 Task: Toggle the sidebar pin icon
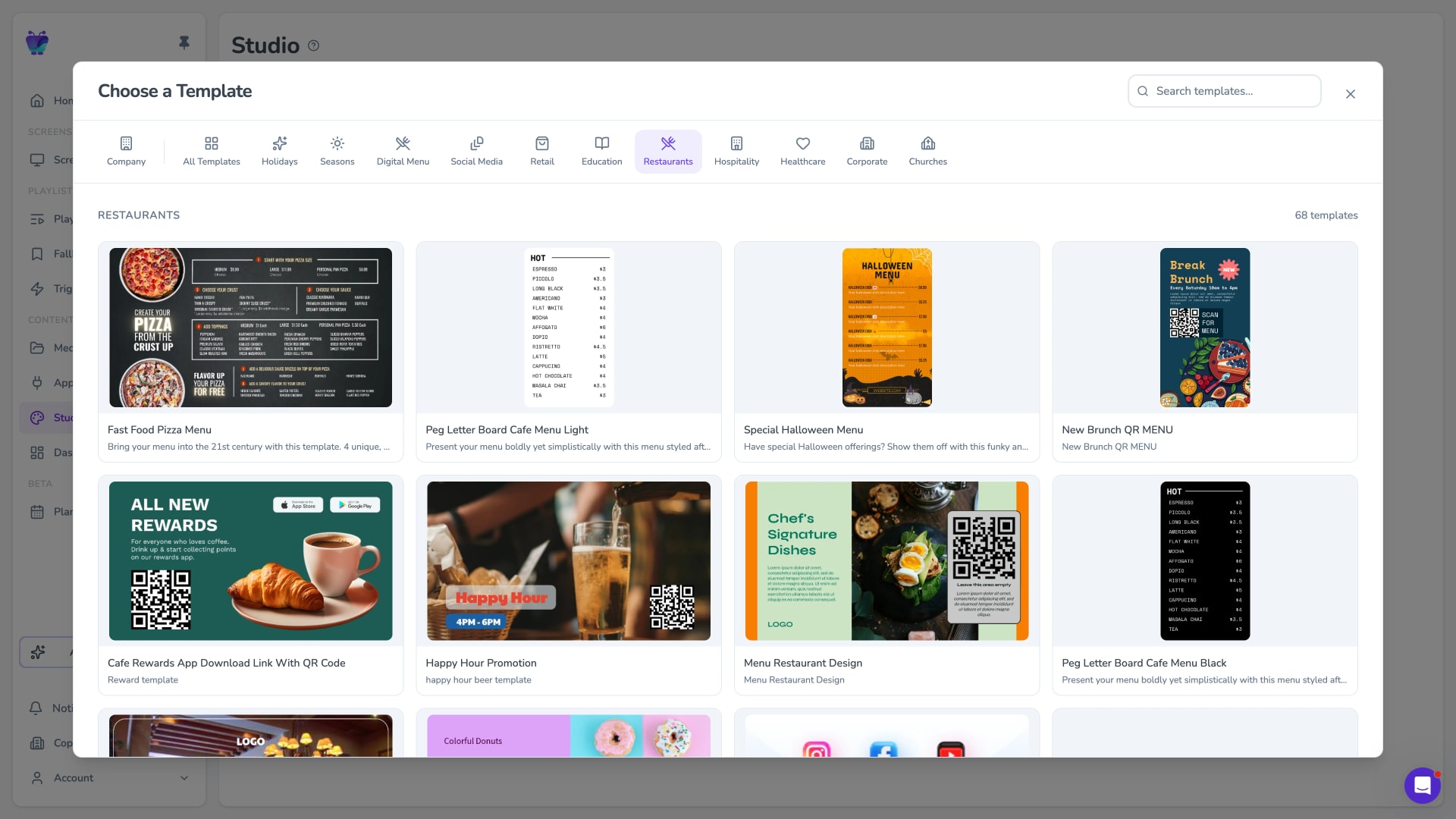click(x=184, y=42)
